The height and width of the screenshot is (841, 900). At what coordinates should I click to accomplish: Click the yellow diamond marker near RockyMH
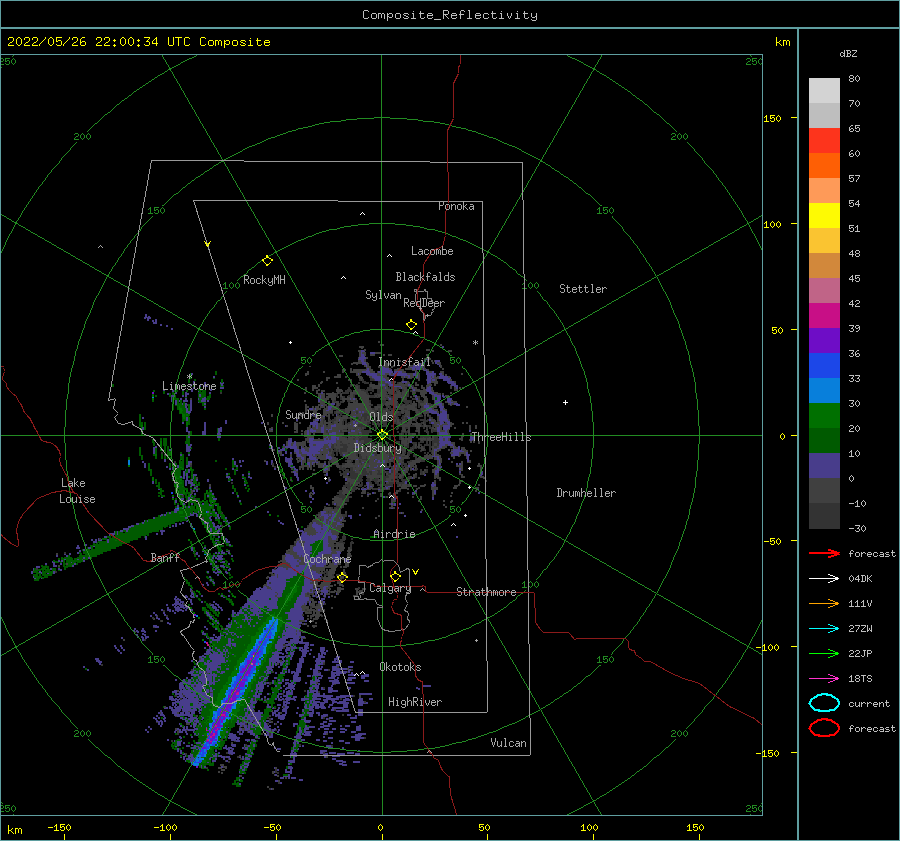267,261
